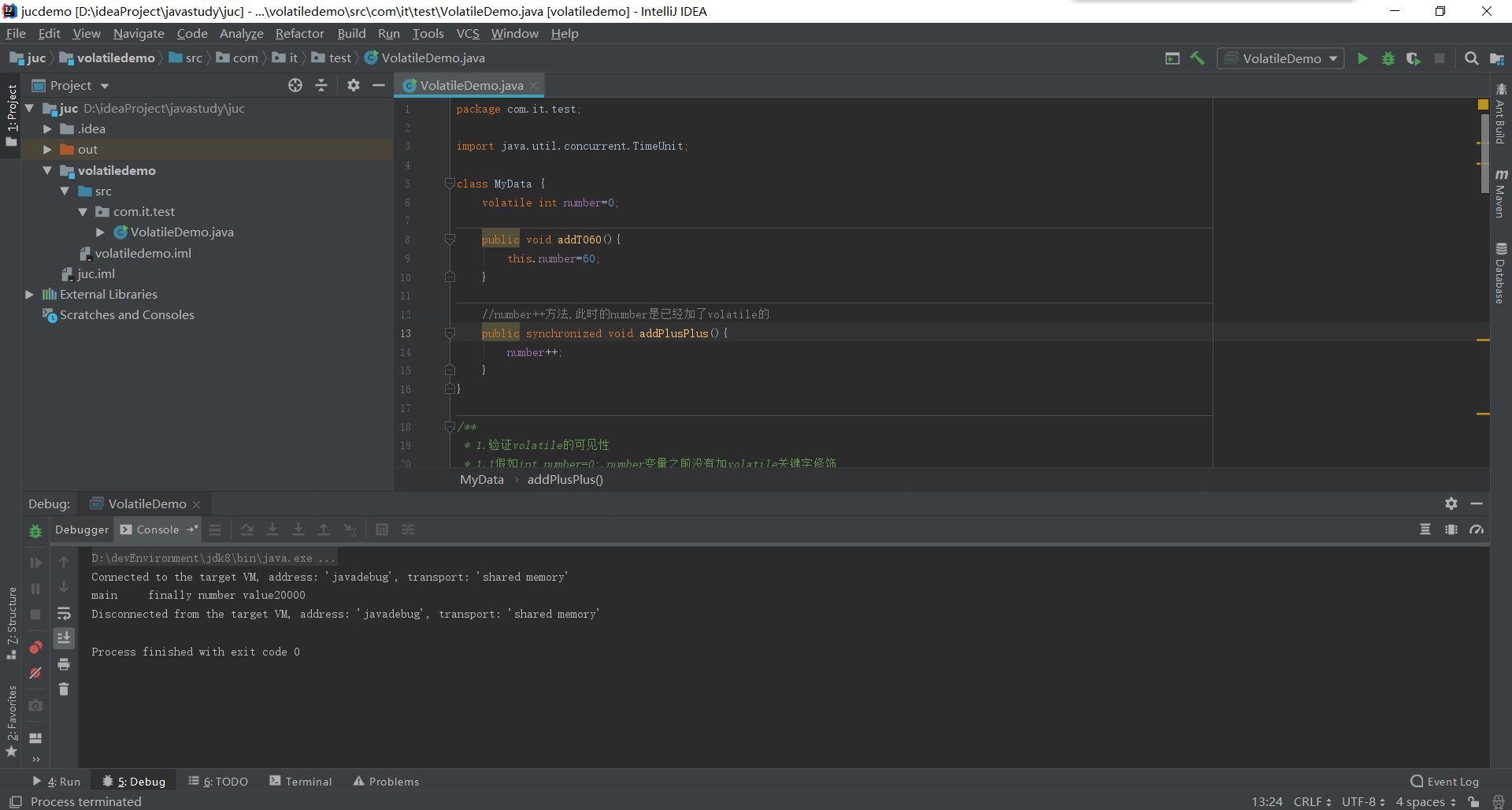Open the Event Log from status bar

tap(1445, 782)
